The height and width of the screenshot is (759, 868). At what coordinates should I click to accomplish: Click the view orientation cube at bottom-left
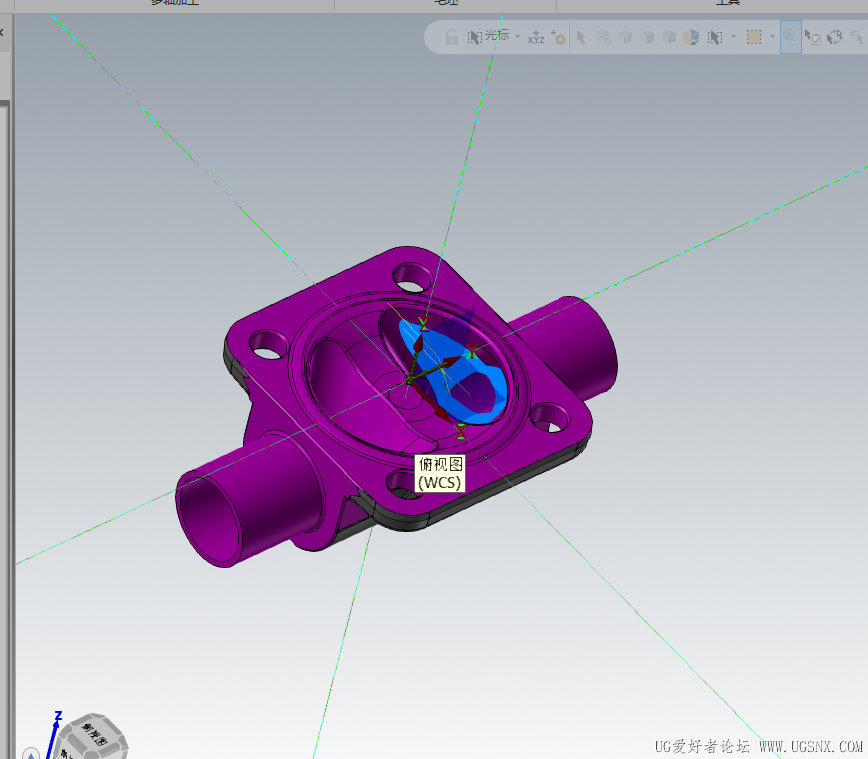pos(91,737)
